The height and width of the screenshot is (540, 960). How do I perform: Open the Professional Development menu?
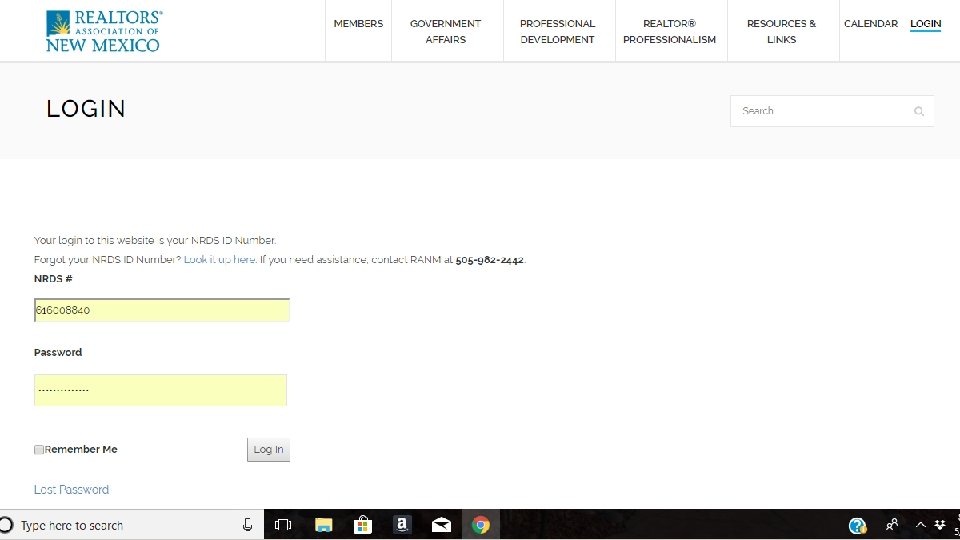557,31
